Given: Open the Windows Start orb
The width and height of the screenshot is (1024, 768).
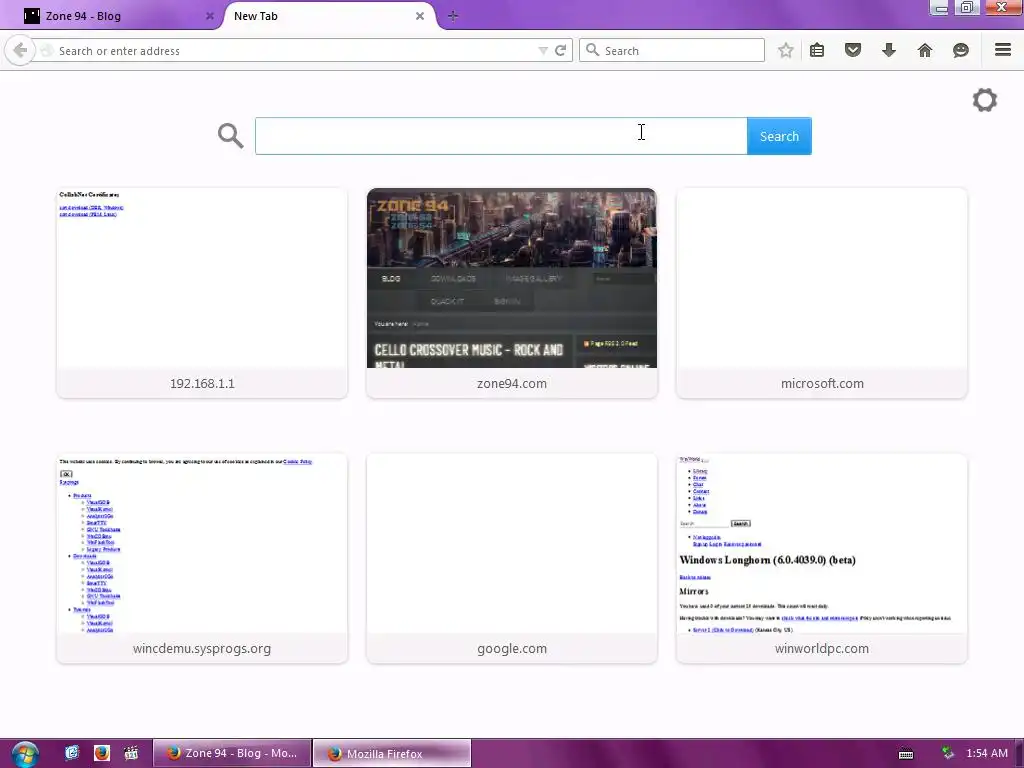Looking at the screenshot, I should [25, 754].
